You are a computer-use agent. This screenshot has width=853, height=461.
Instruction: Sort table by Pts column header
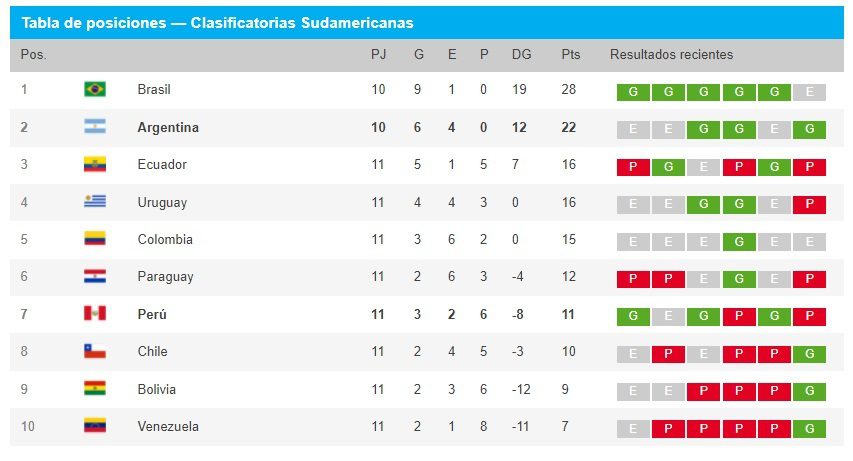[570, 55]
